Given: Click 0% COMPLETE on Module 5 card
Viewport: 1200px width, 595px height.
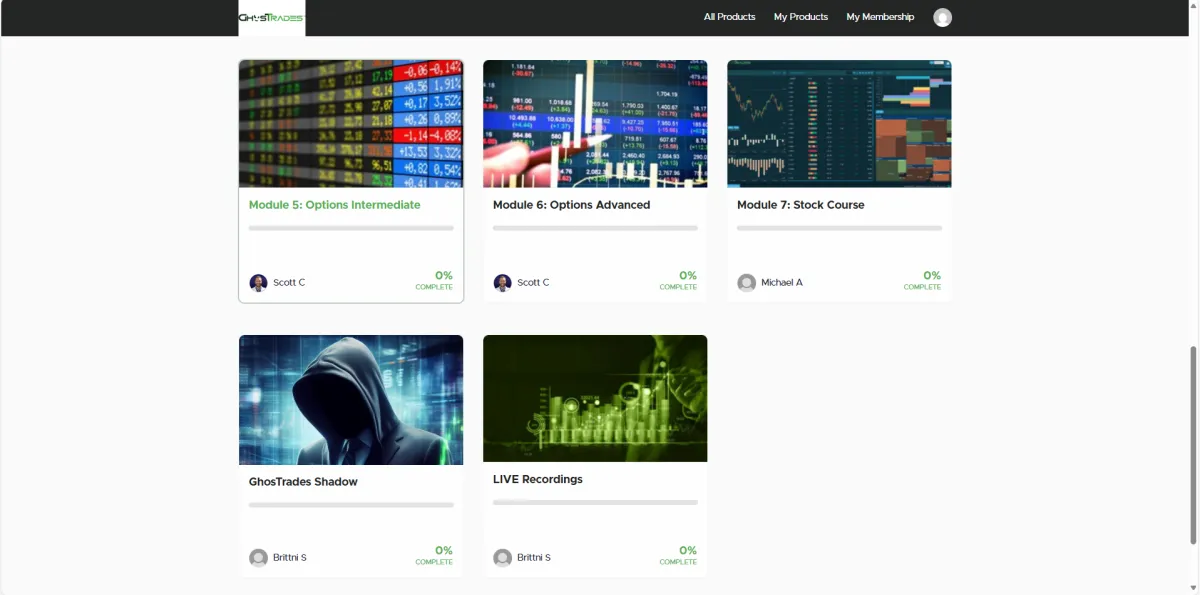Looking at the screenshot, I should coord(434,280).
